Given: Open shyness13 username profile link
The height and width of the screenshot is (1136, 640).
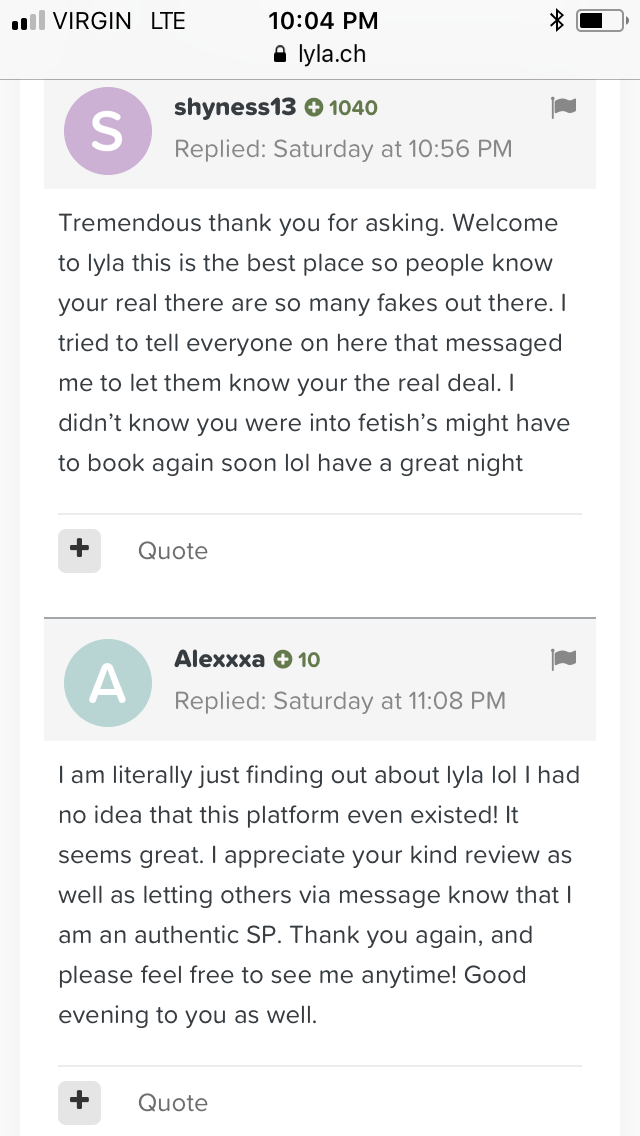Looking at the screenshot, I should [236, 107].
